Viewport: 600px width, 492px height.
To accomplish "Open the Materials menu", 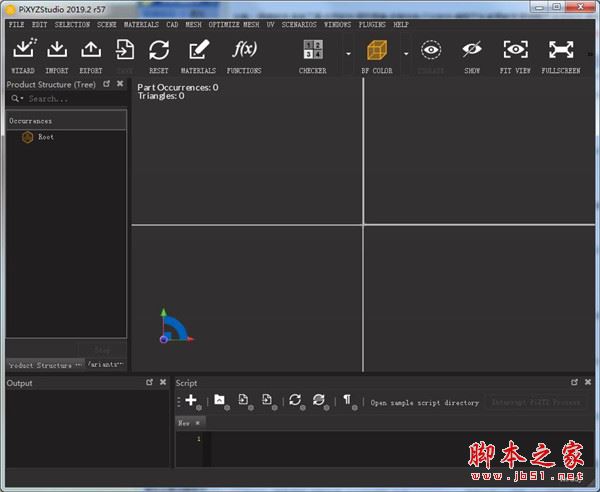I will [x=141, y=24].
